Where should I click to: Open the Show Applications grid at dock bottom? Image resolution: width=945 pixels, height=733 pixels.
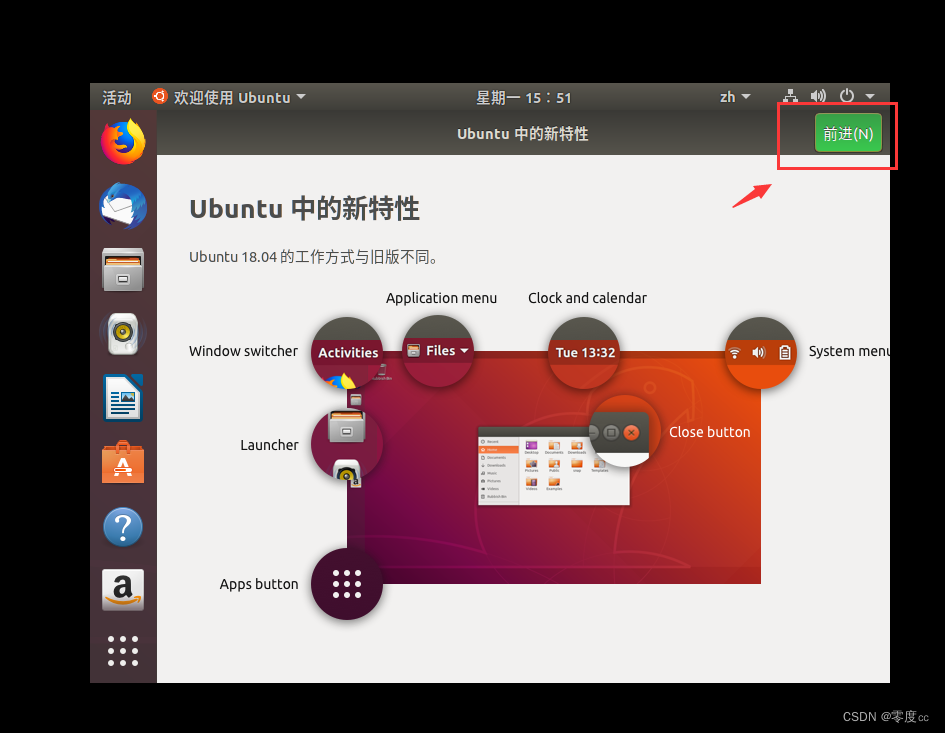[x=122, y=651]
